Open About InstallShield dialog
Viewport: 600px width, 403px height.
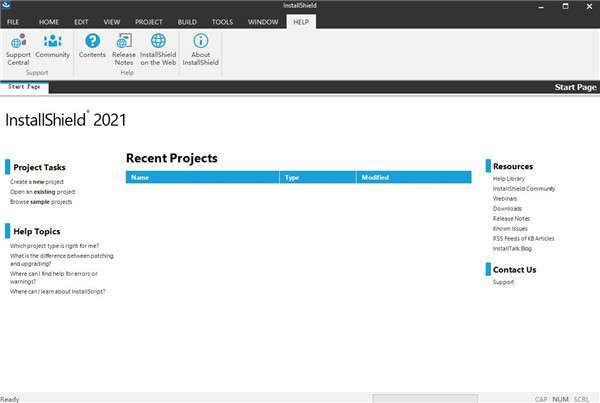point(201,49)
